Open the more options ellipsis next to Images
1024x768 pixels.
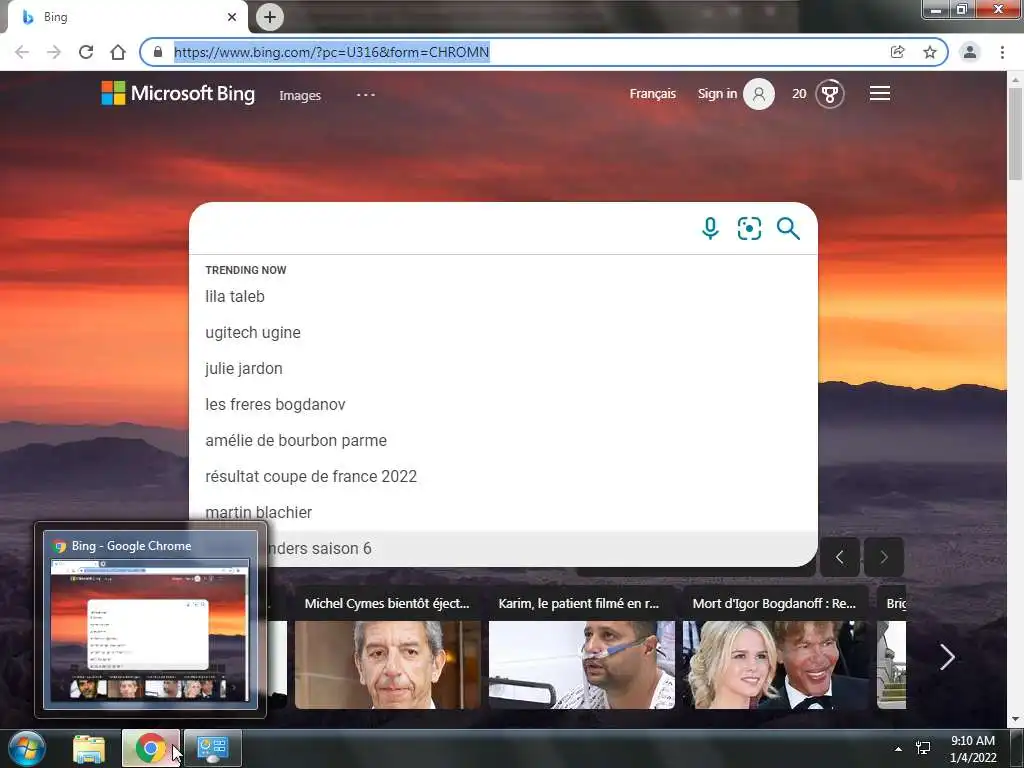point(366,95)
